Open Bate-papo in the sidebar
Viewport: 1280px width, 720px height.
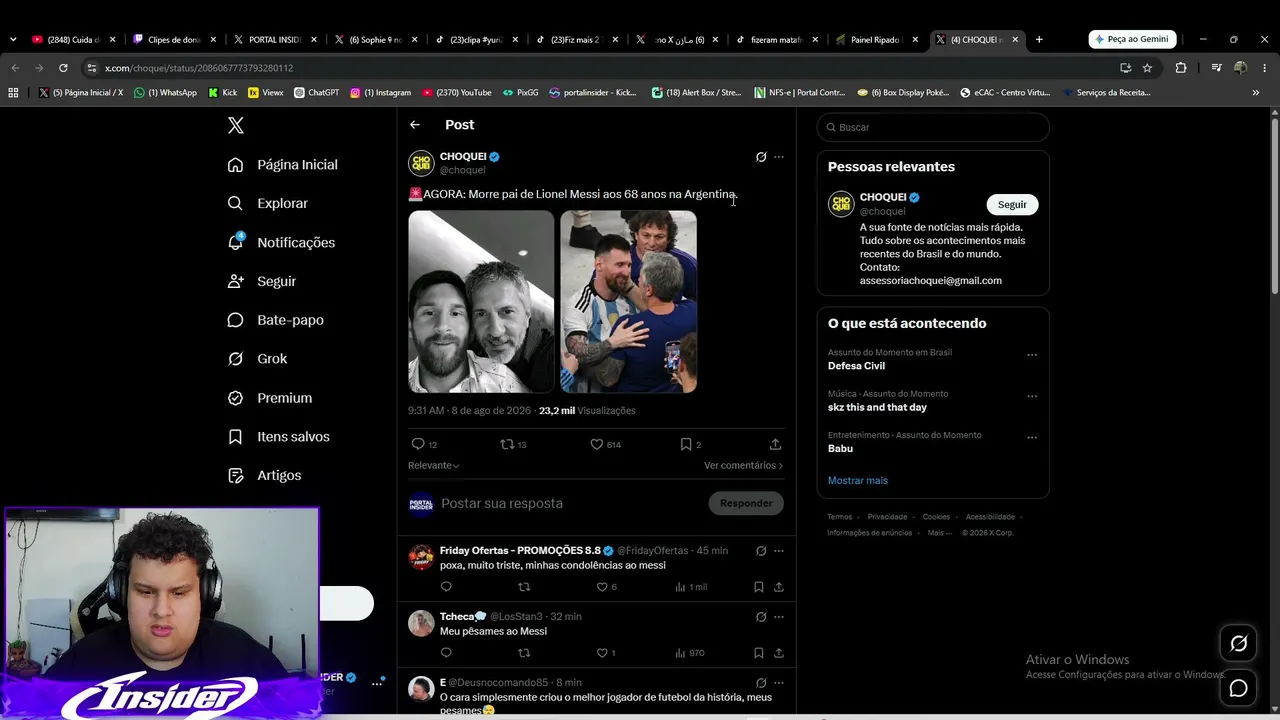[276, 320]
